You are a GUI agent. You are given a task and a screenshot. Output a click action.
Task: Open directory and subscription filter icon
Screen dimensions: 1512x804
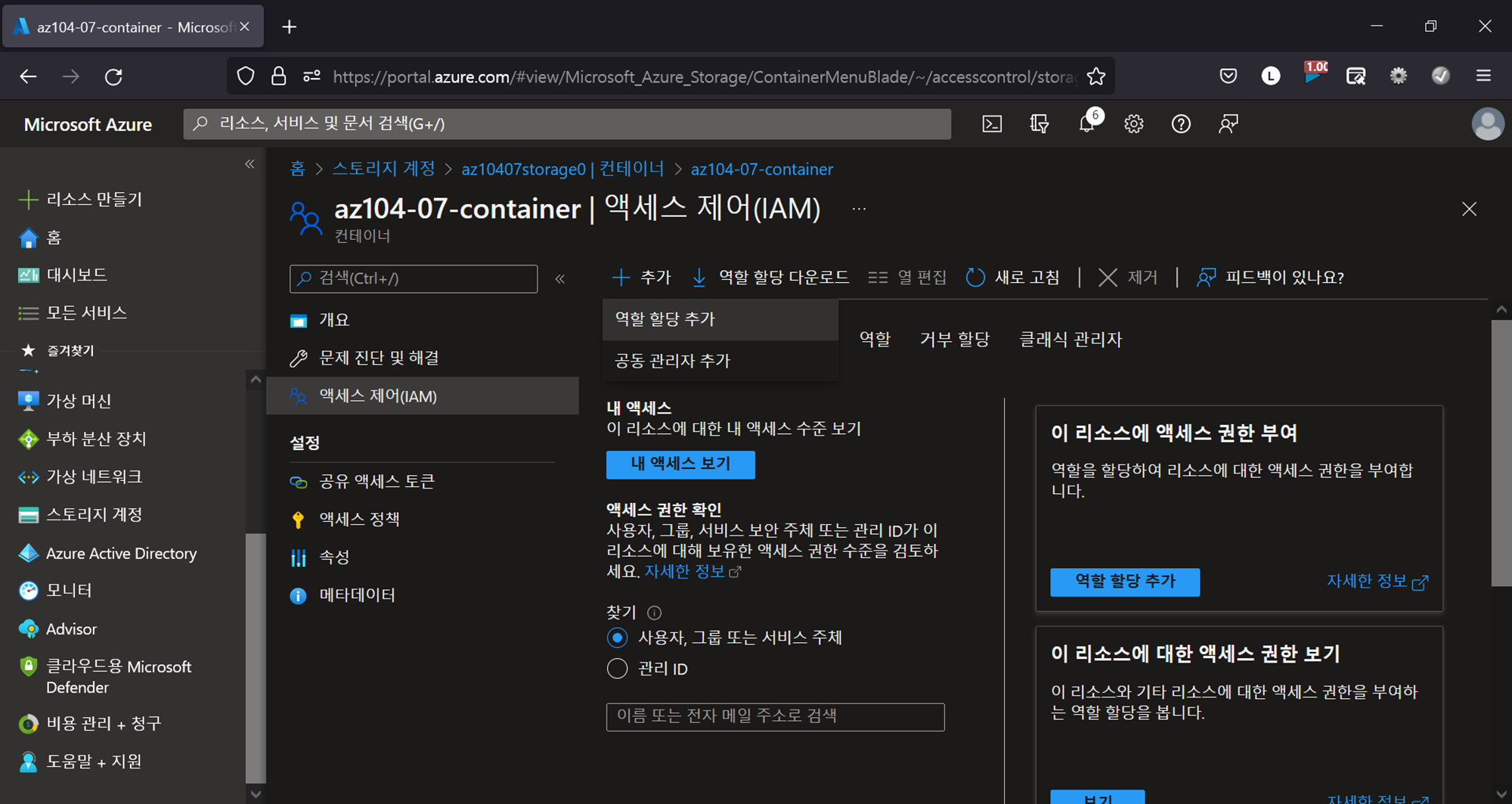click(x=1039, y=124)
